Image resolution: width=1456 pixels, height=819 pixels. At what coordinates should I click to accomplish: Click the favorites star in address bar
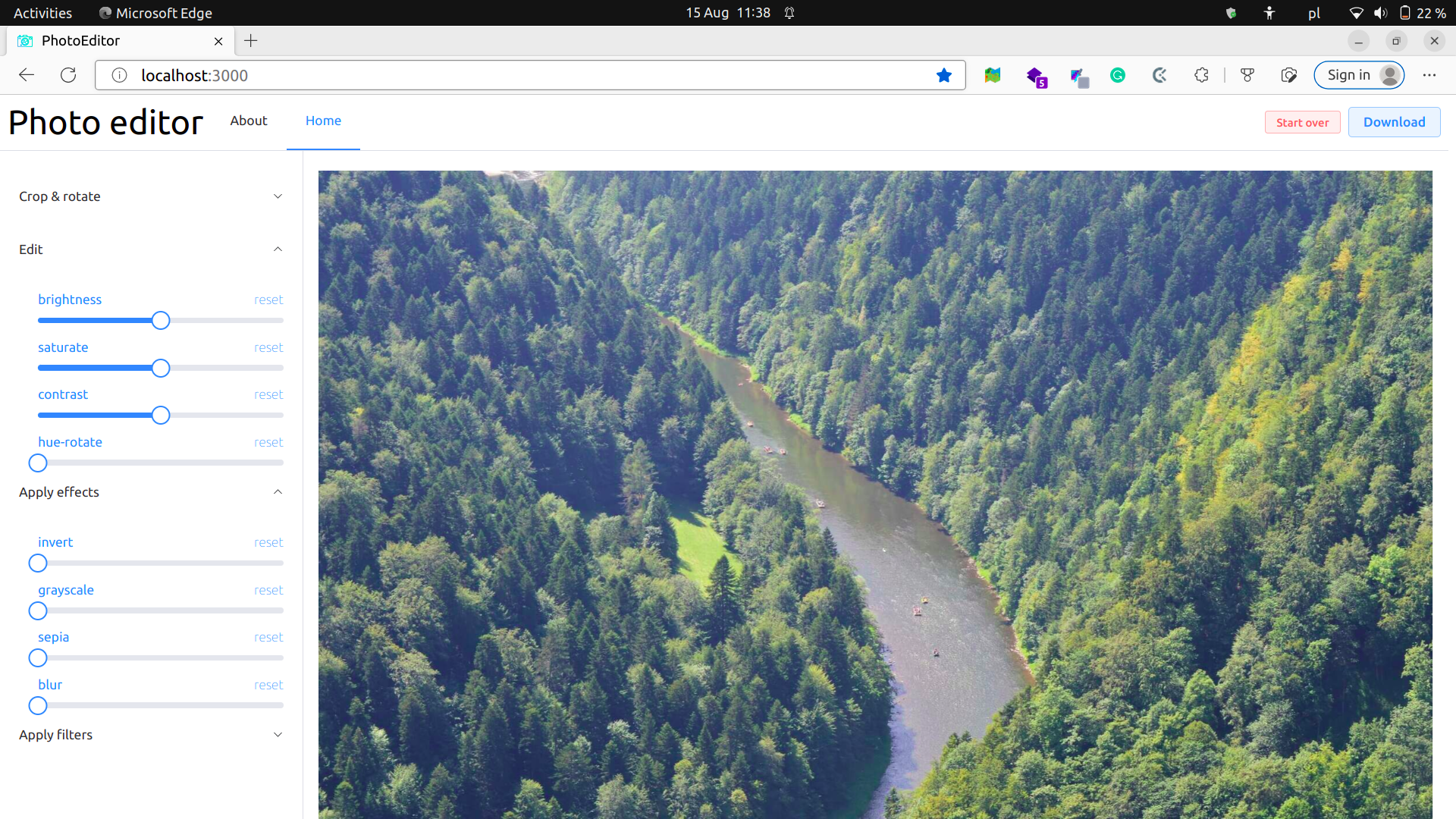(x=943, y=75)
